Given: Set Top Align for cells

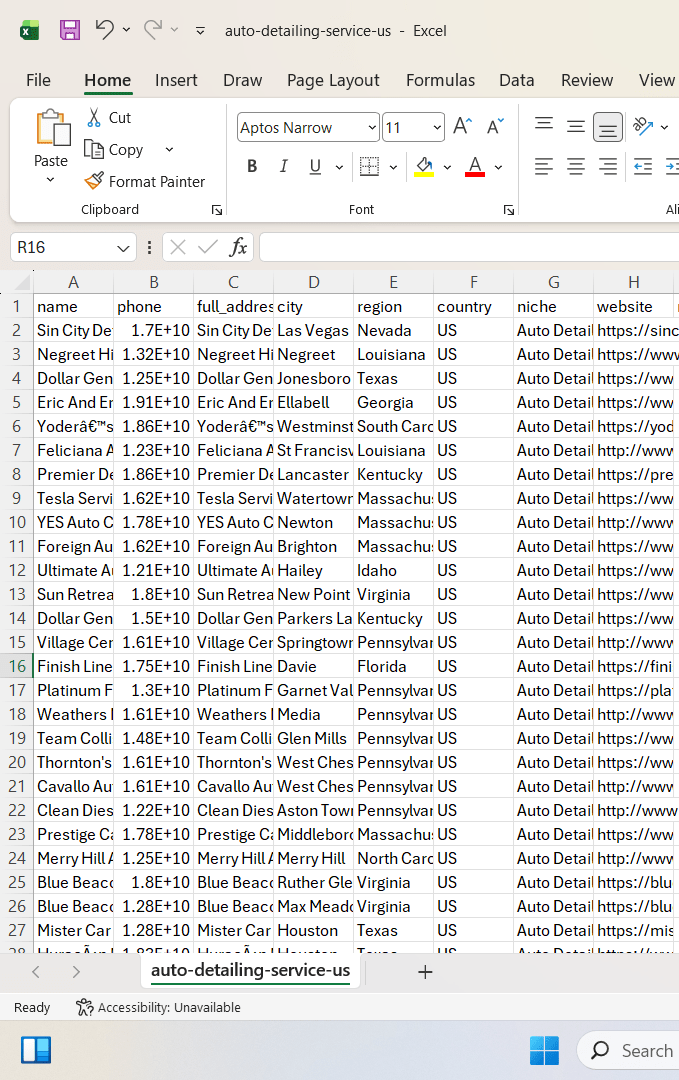Looking at the screenshot, I should click(544, 126).
